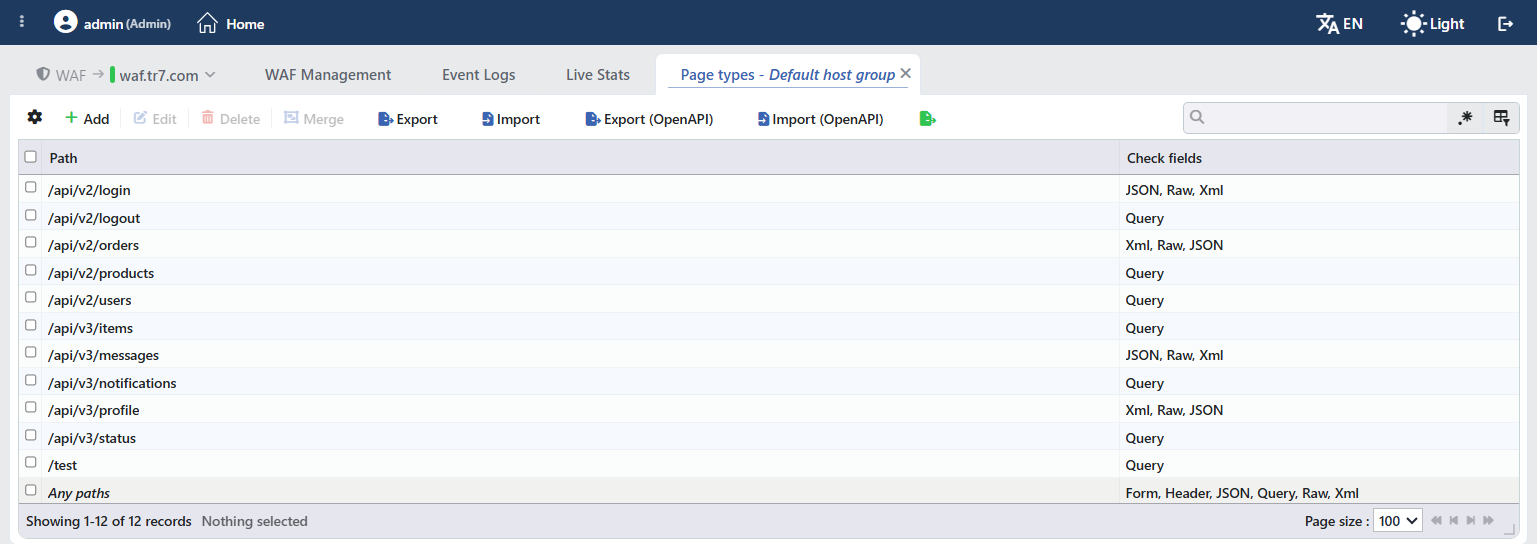Click 'Showing 1-12 of 12 records' status
This screenshot has height=544, width=1537.
108,521
